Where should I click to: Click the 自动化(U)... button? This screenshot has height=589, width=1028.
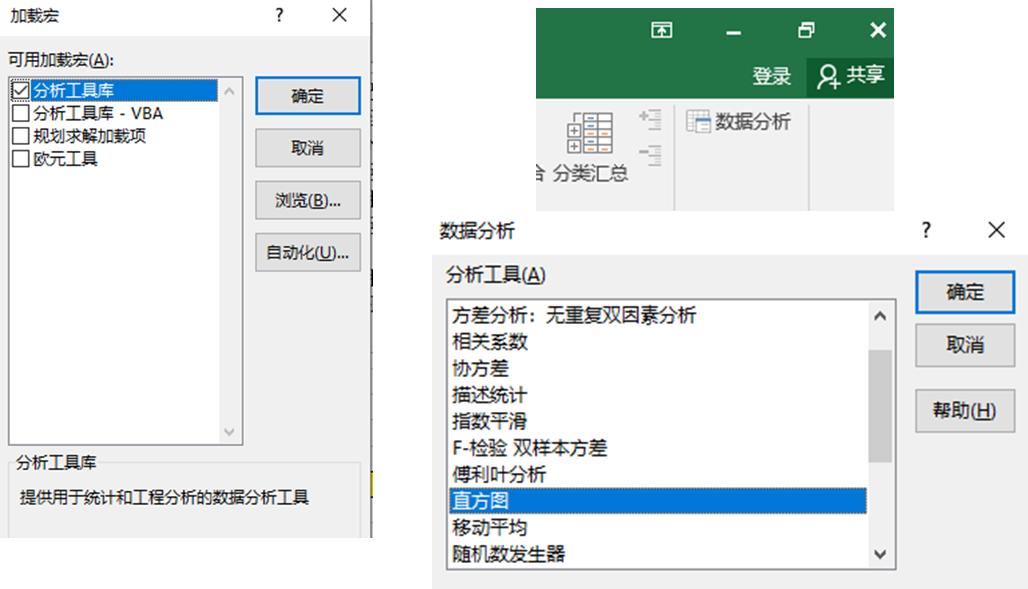point(307,253)
